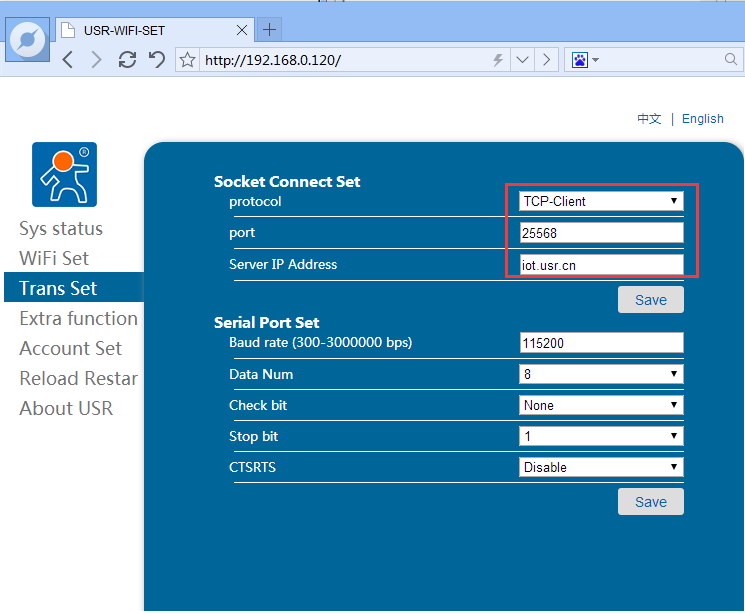Go to Sys status in sidebar
Screen dimensions: 745x615
coord(61,229)
